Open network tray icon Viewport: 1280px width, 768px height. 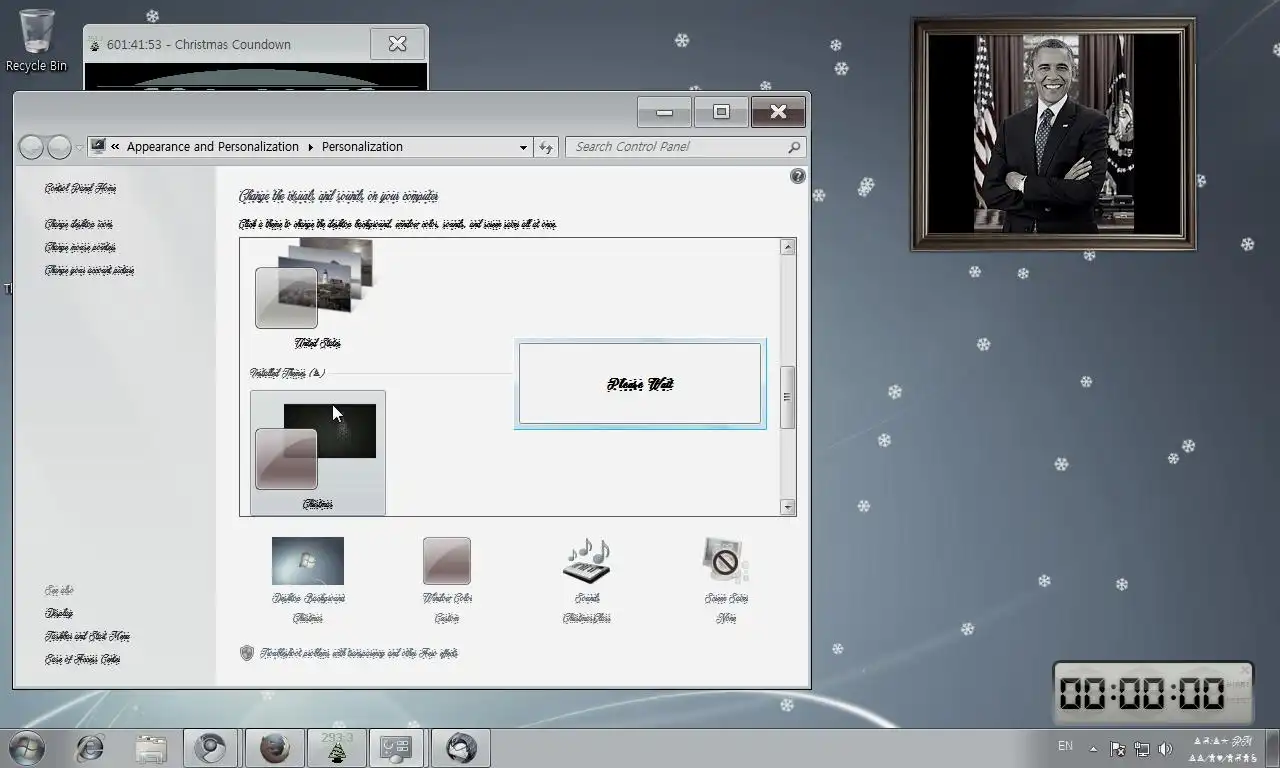[x=1141, y=748]
